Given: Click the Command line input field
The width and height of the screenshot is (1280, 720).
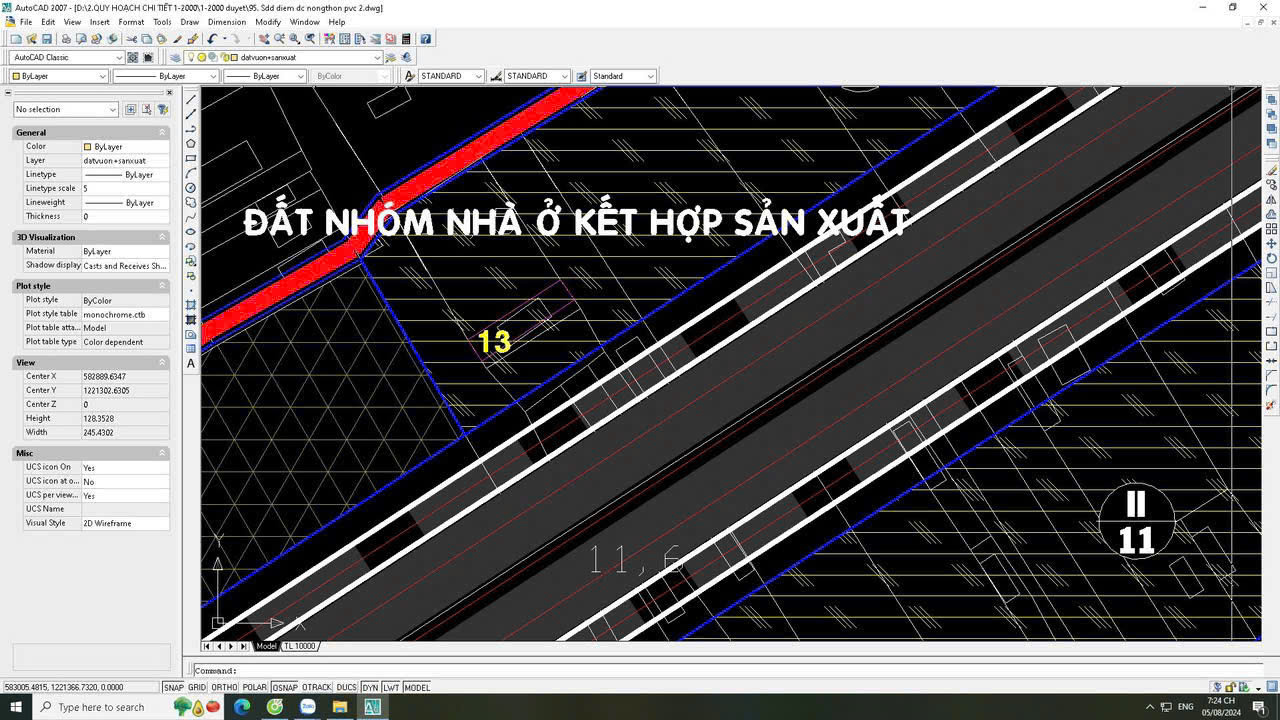Looking at the screenshot, I should click(700, 671).
